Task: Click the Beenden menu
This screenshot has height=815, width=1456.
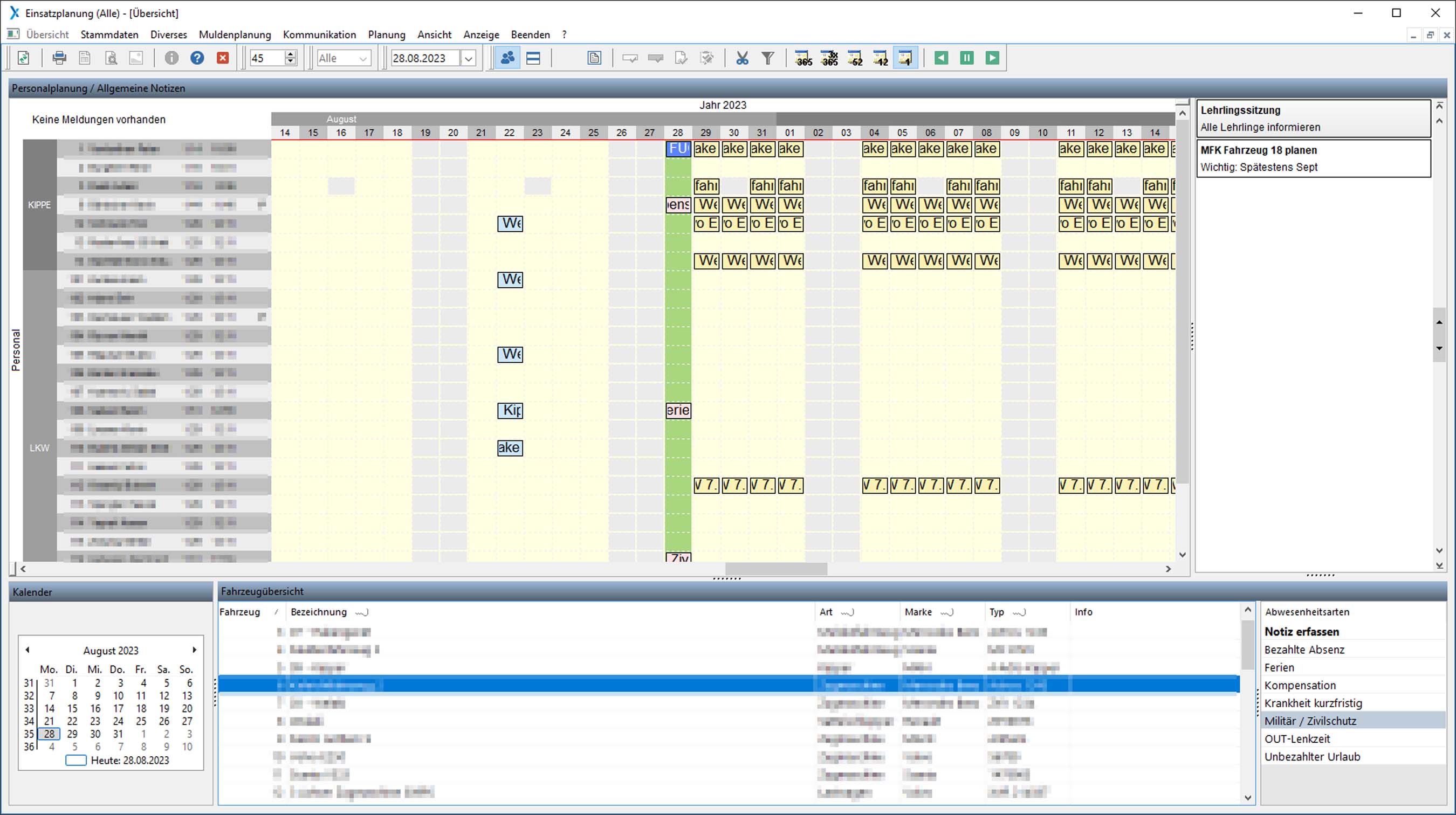Action: point(530,34)
